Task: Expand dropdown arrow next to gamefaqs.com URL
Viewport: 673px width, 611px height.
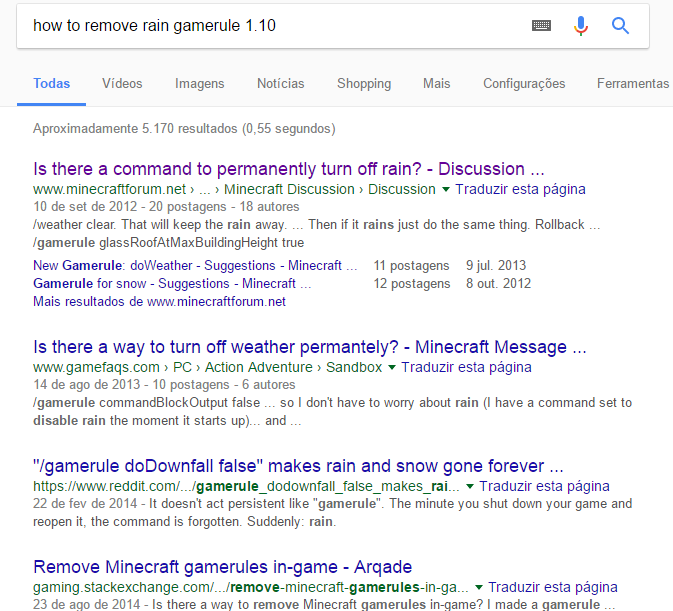Action: pyautogui.click(x=391, y=367)
